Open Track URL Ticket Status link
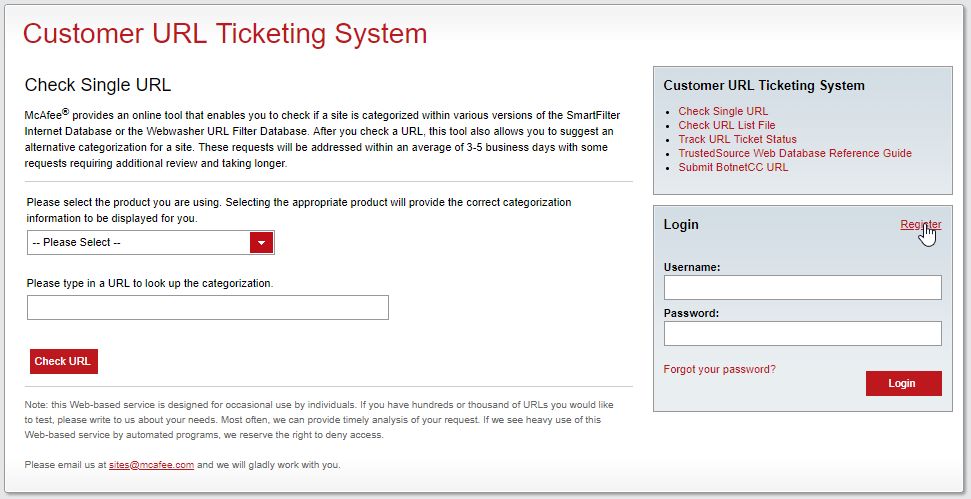This screenshot has width=971, height=499. click(x=737, y=139)
